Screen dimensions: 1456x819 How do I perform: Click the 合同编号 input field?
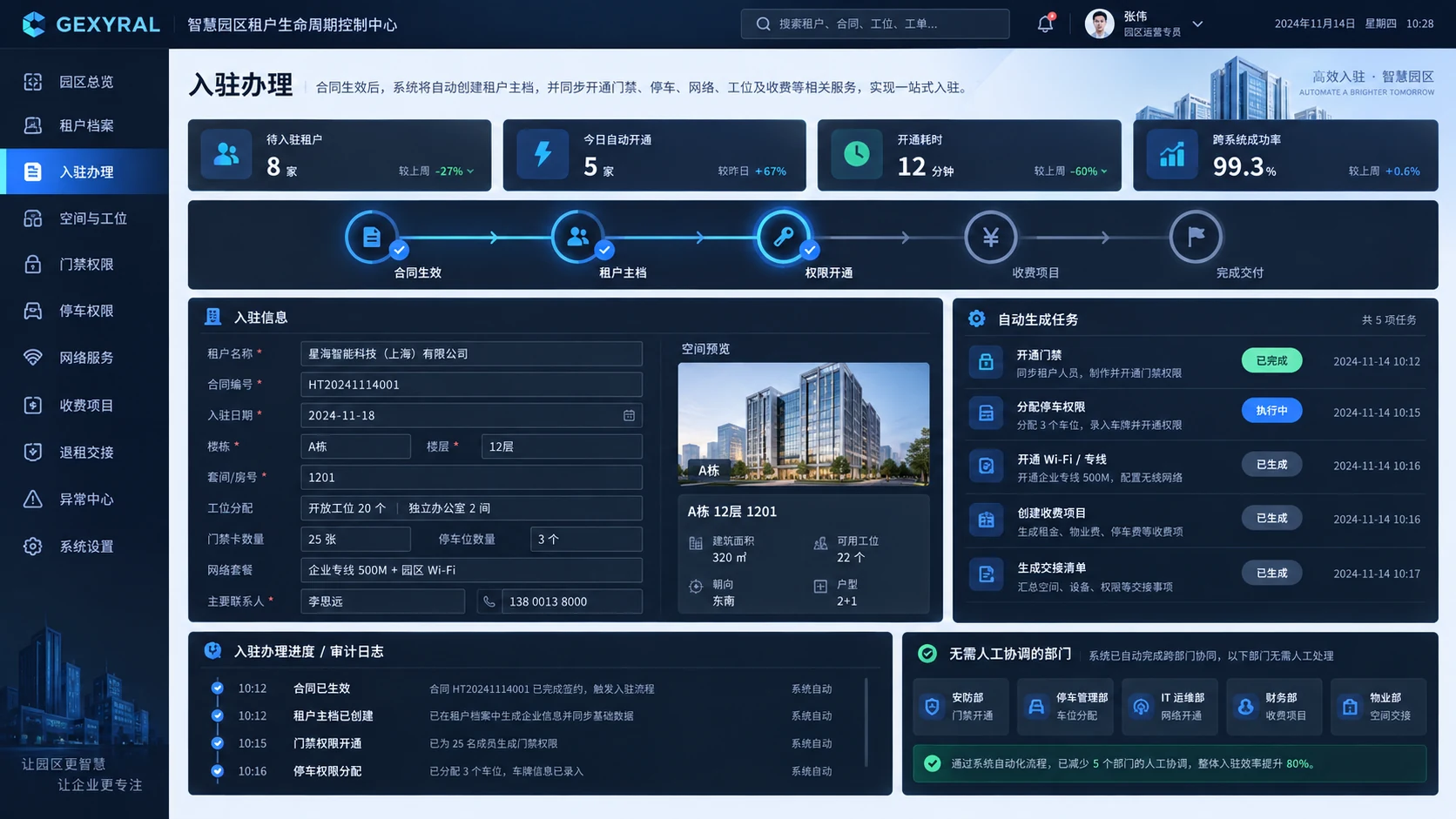(471, 385)
